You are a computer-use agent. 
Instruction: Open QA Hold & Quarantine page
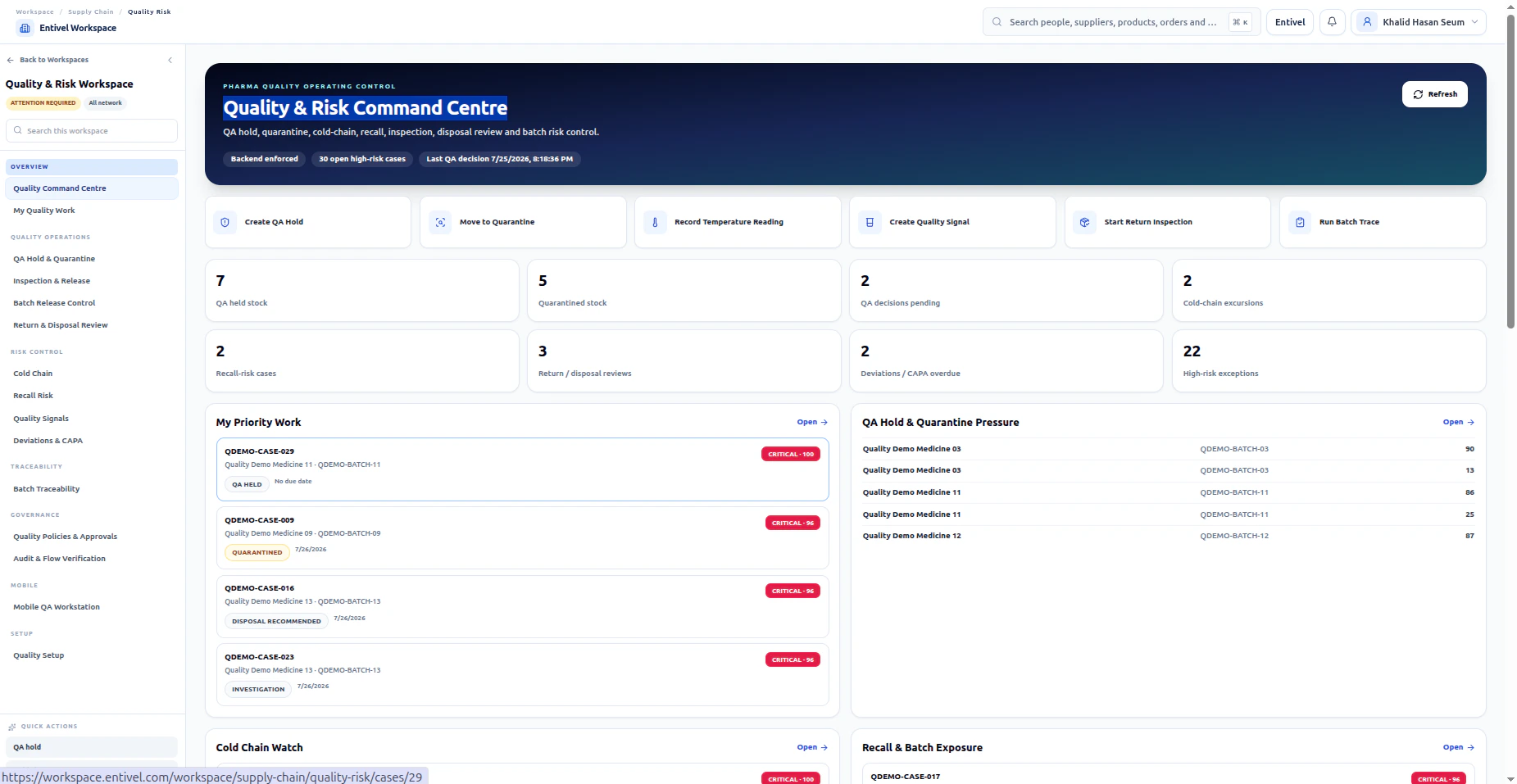pos(92,259)
